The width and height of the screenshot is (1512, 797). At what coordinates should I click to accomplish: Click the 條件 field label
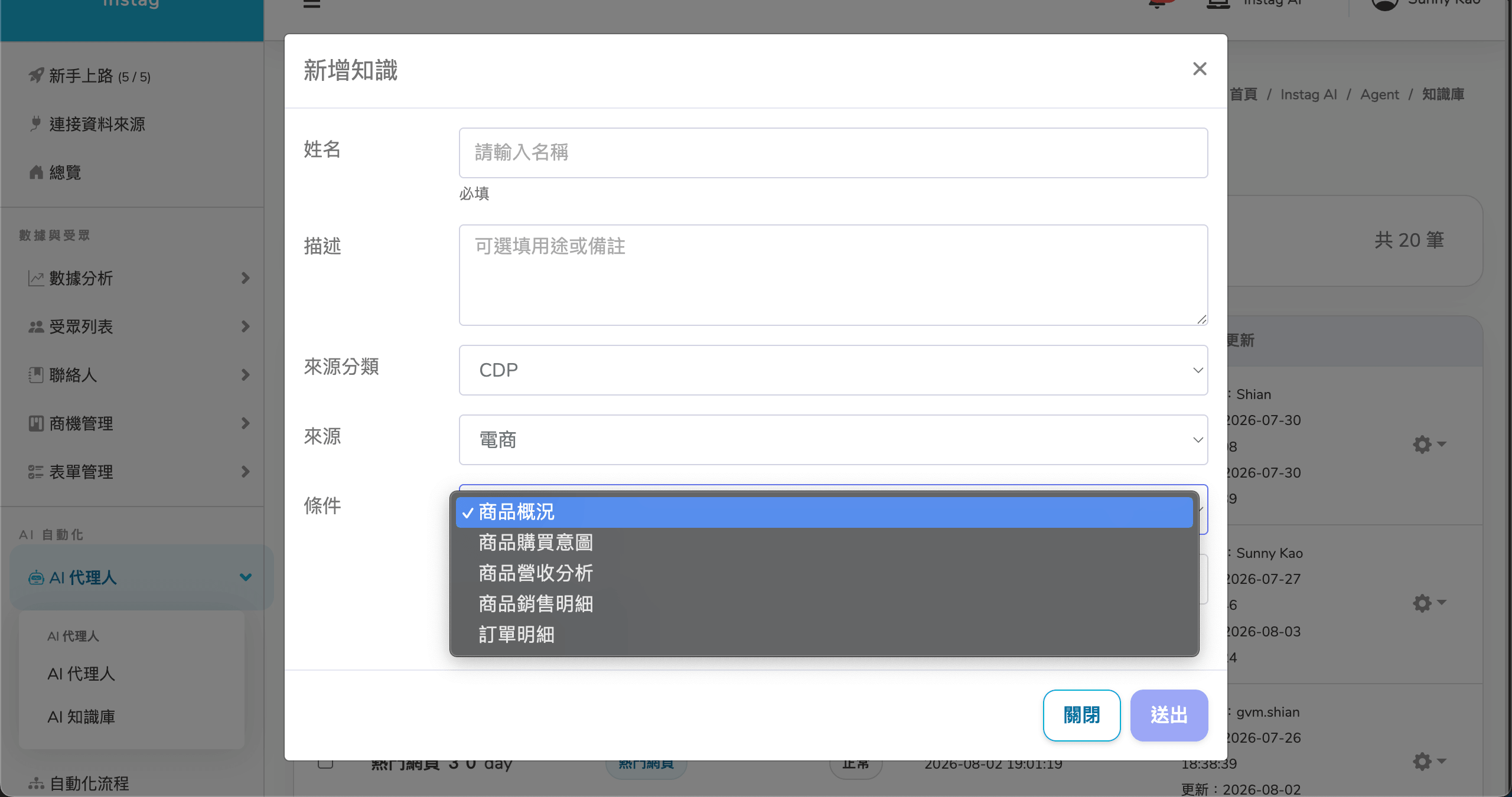(322, 506)
